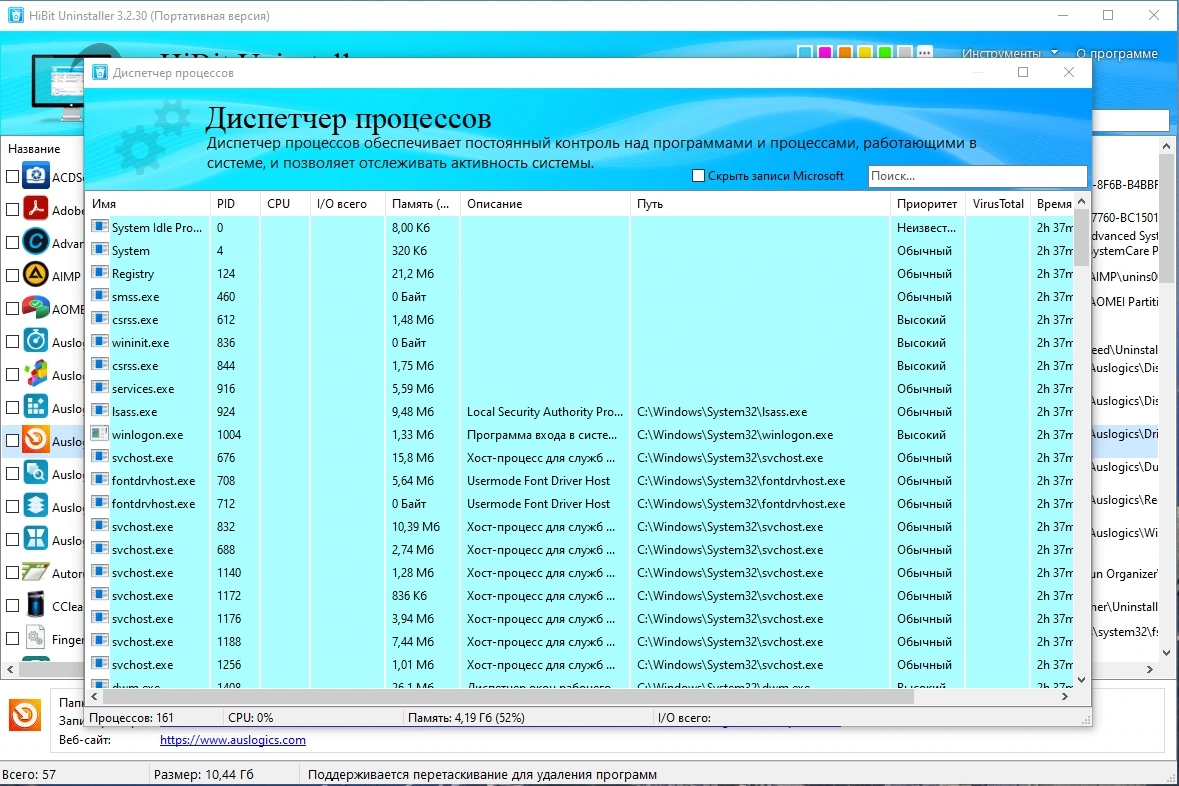The image size is (1179, 786).
Task: Click the System Idle Process row icon
Action: pos(99,227)
